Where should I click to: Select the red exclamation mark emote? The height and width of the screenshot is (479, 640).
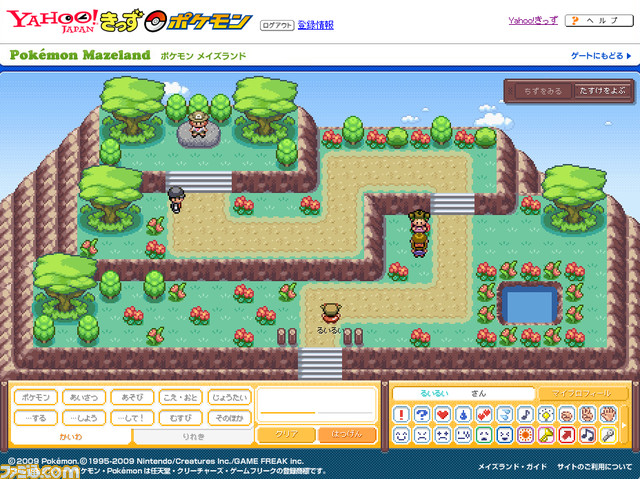(401, 415)
